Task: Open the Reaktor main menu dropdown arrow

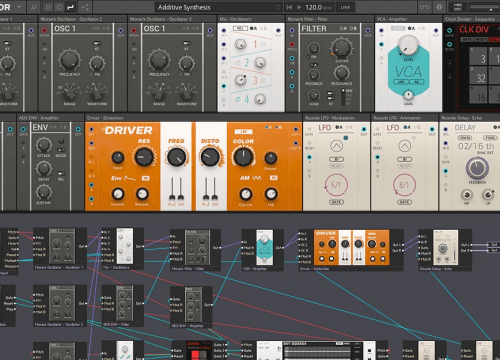Action: point(19,7)
